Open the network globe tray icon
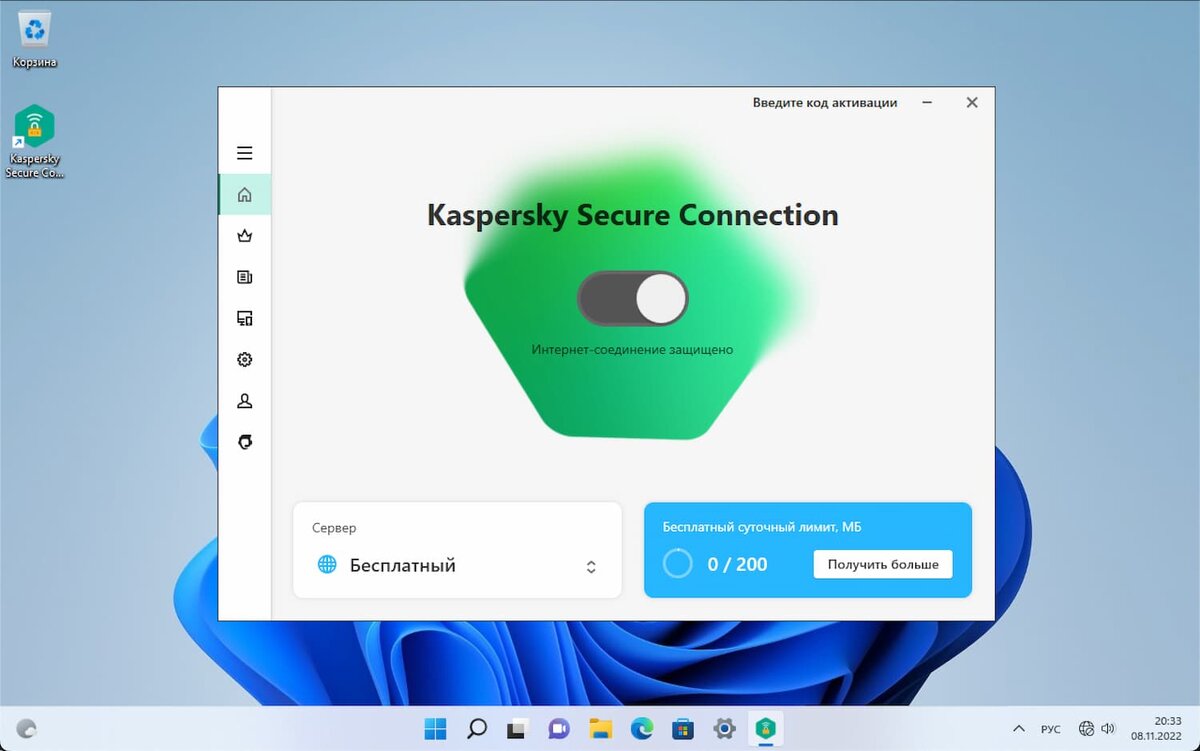Image resolution: width=1200 pixels, height=751 pixels. 1087,729
